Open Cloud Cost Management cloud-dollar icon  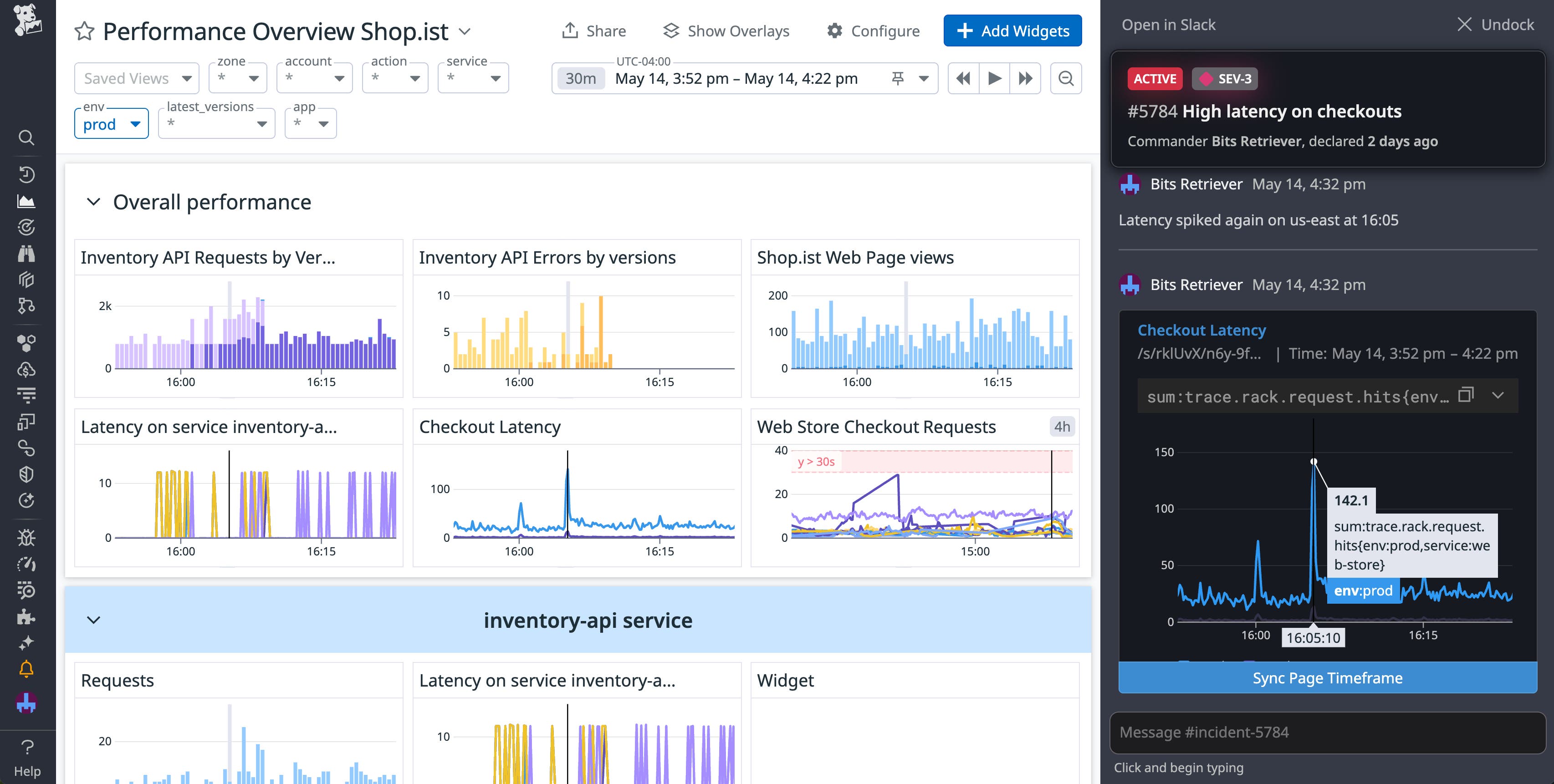(x=26, y=369)
